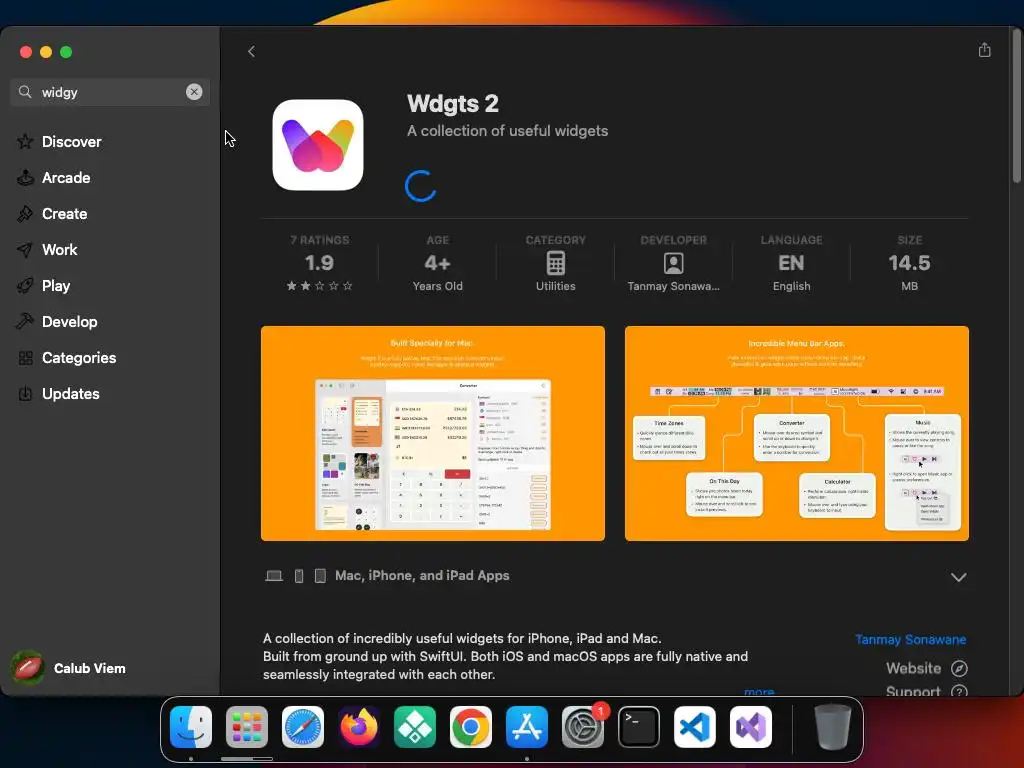The image size is (1024, 768).
Task: Open the Tanmay Sonawane developer link
Action: 910,639
